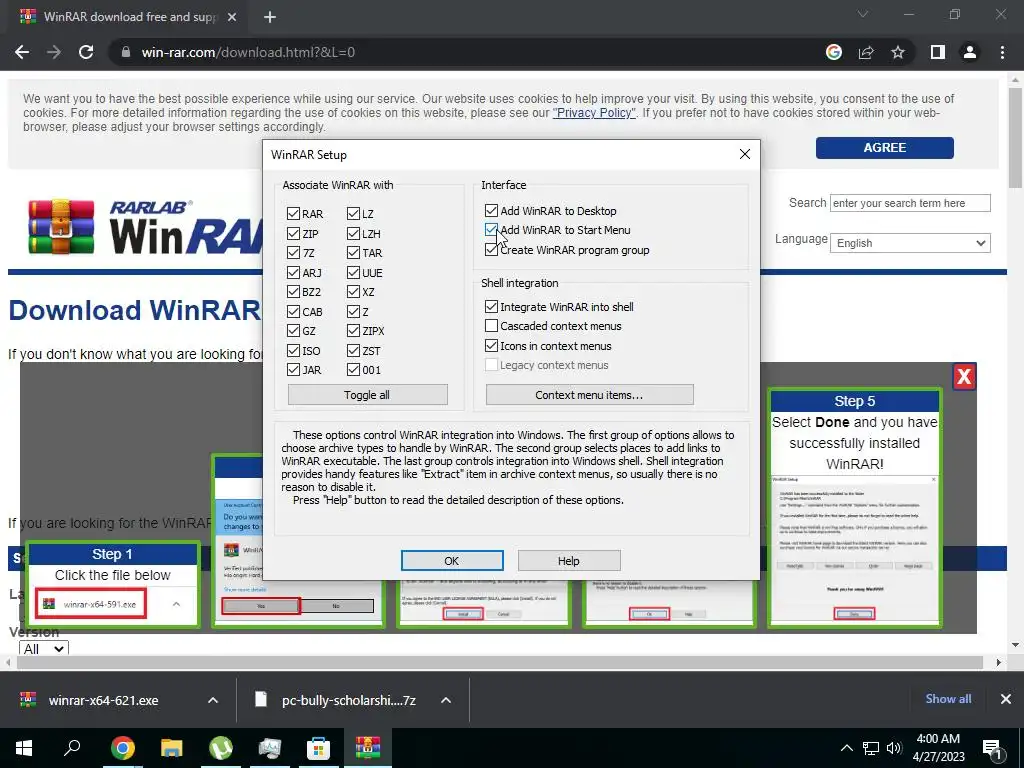This screenshot has height=768, width=1024.
Task: Open winrar-x64-621.exe download item
Action: click(x=103, y=700)
